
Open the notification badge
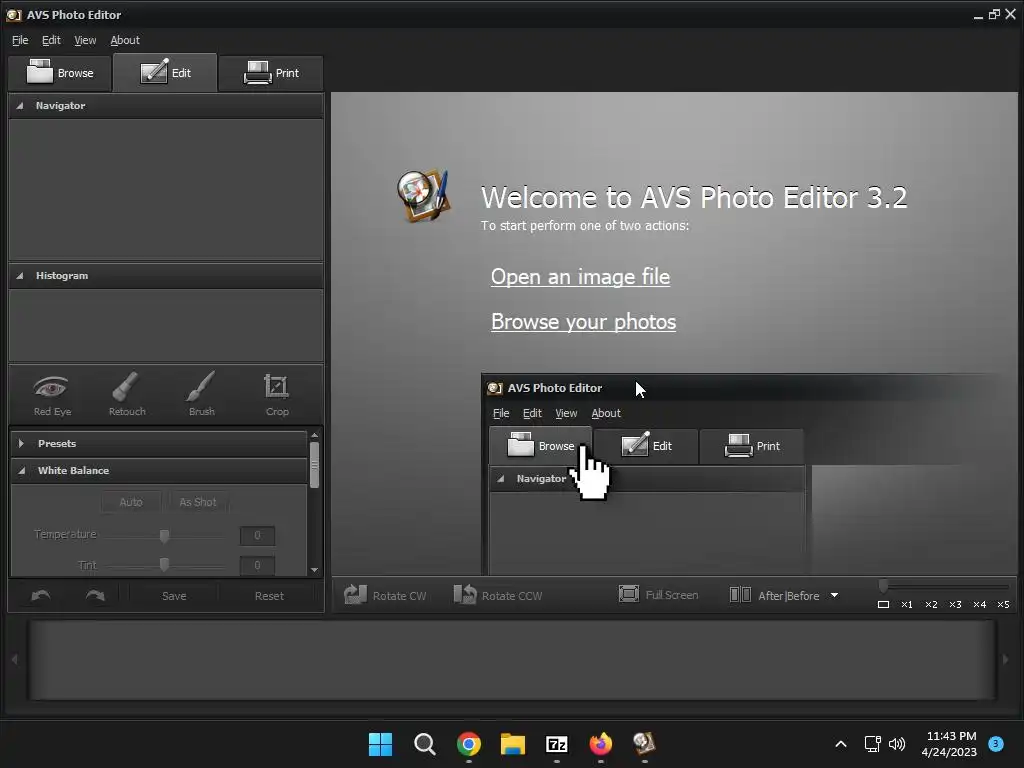[x=996, y=744]
